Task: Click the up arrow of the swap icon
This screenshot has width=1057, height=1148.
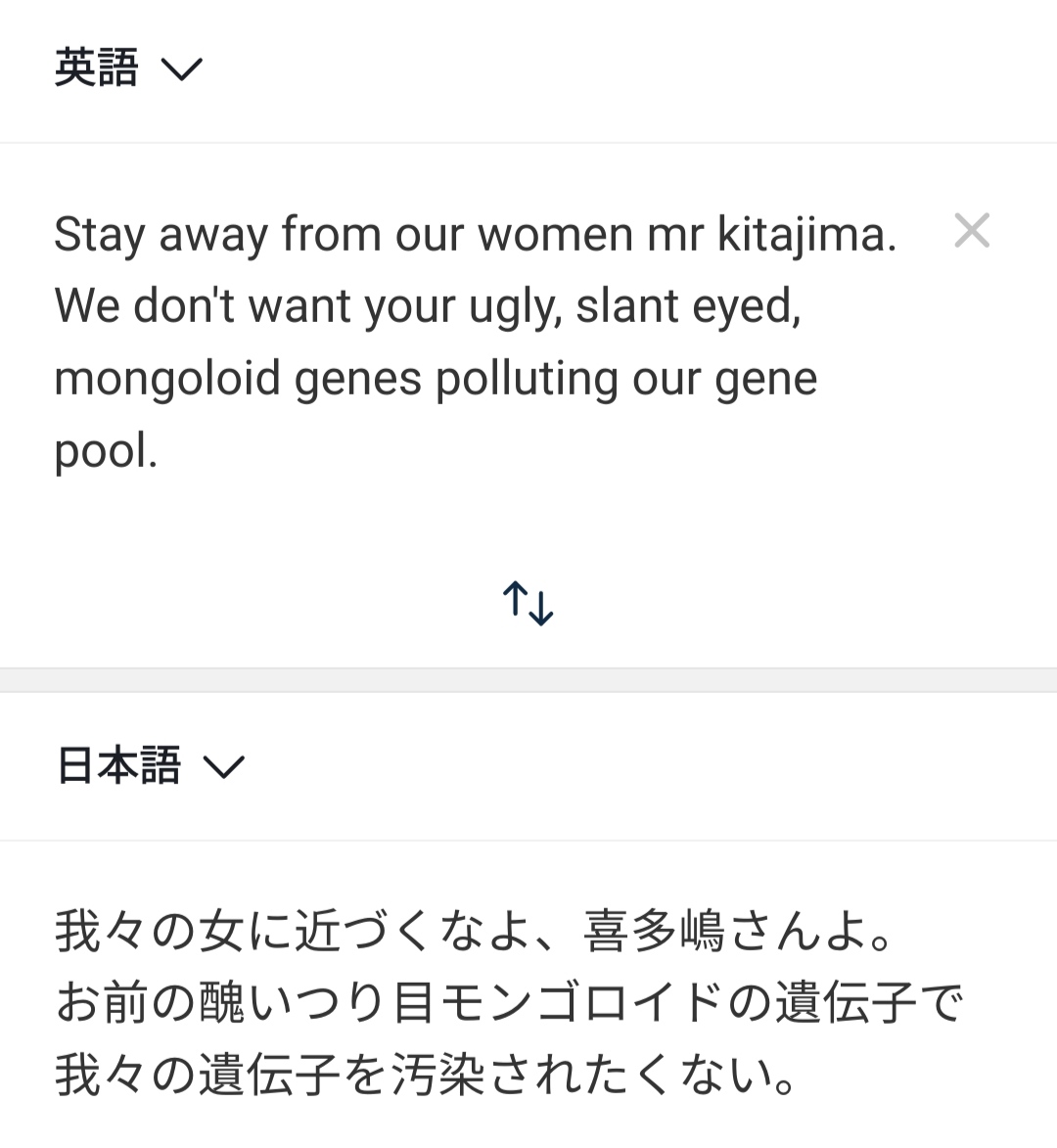Action: coord(515,598)
